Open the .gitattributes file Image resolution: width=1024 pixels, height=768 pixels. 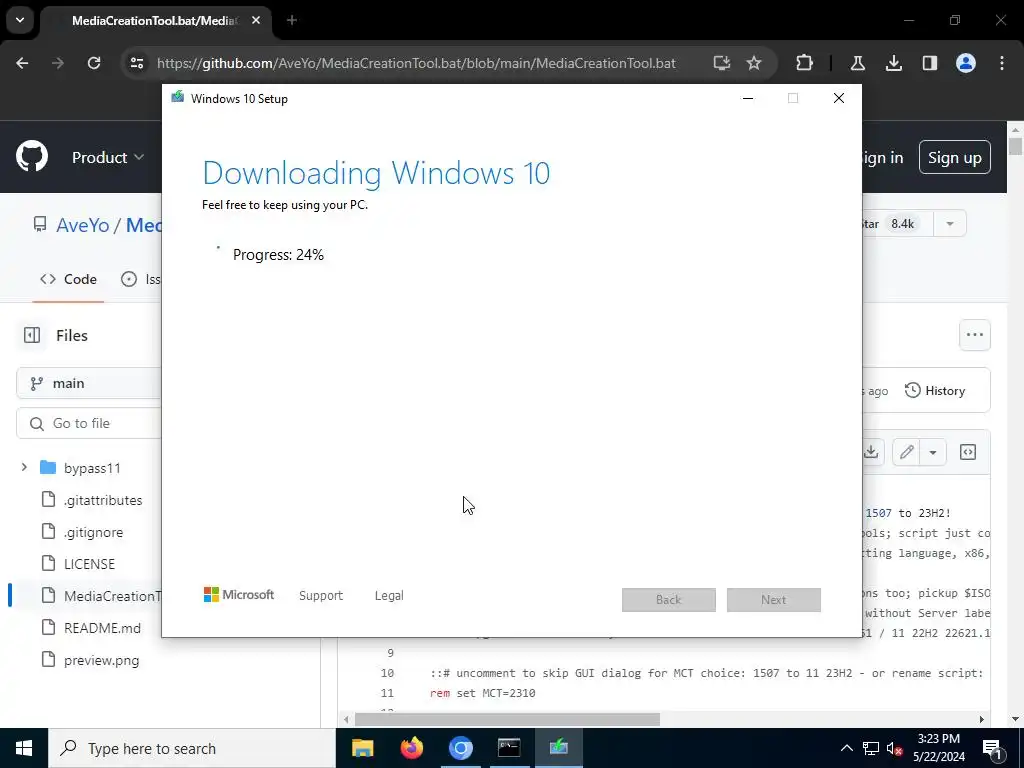103,500
